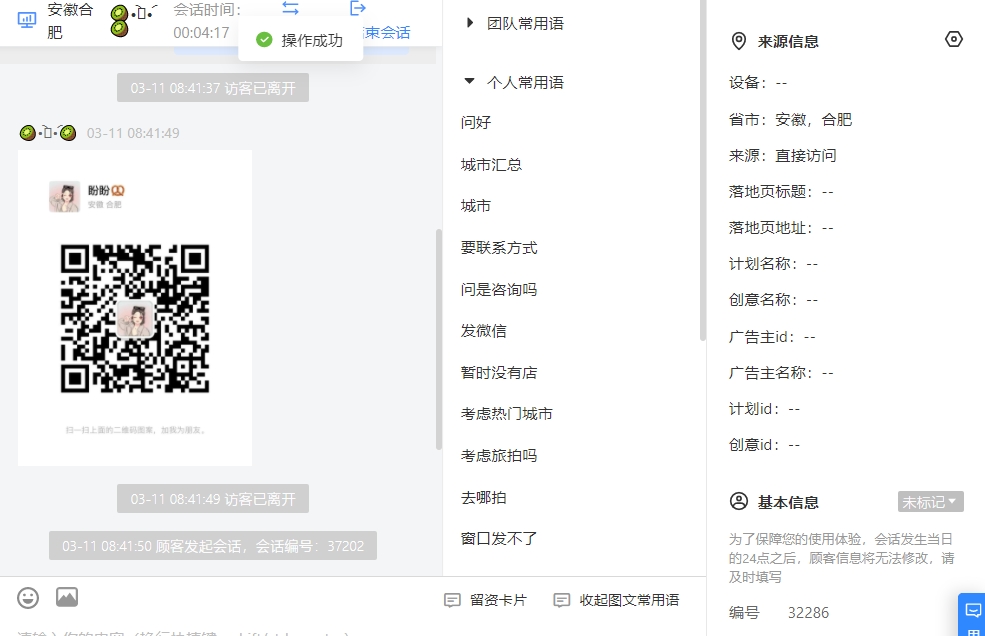
Task: Click the 设备 field in source info
Action: [x=758, y=83]
